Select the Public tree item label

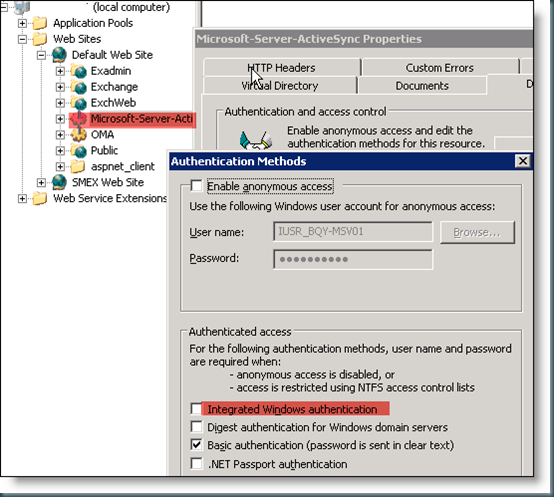coord(104,150)
